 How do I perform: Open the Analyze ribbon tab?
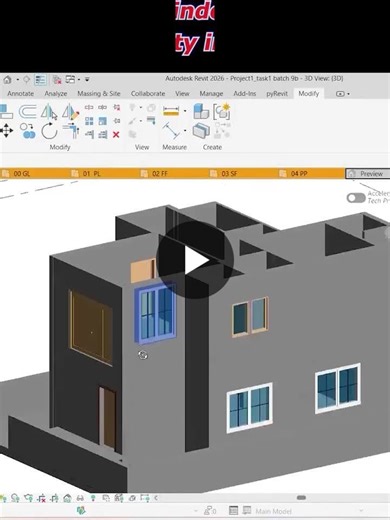pos(56,94)
